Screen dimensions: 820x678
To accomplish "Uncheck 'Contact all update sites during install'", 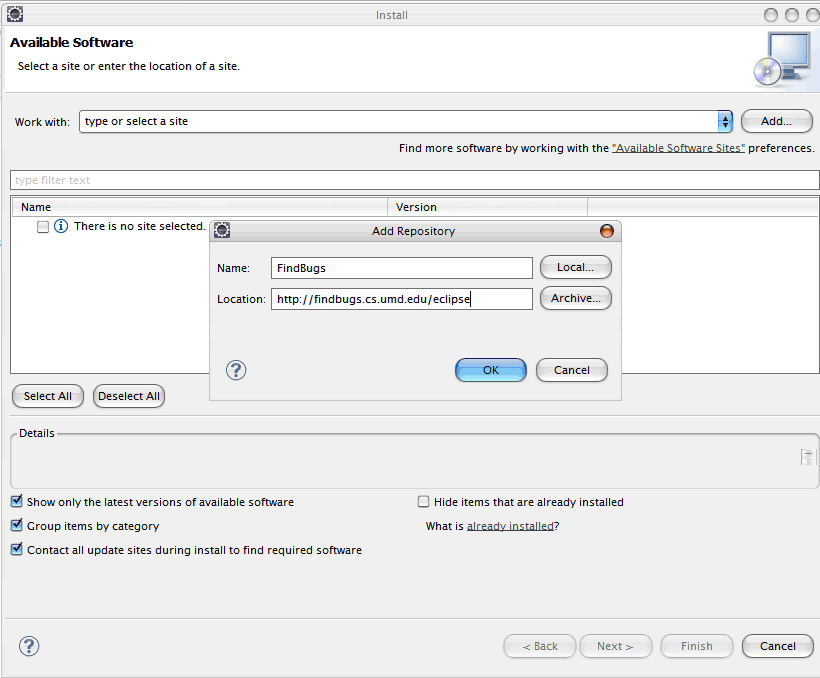I will (17, 550).
